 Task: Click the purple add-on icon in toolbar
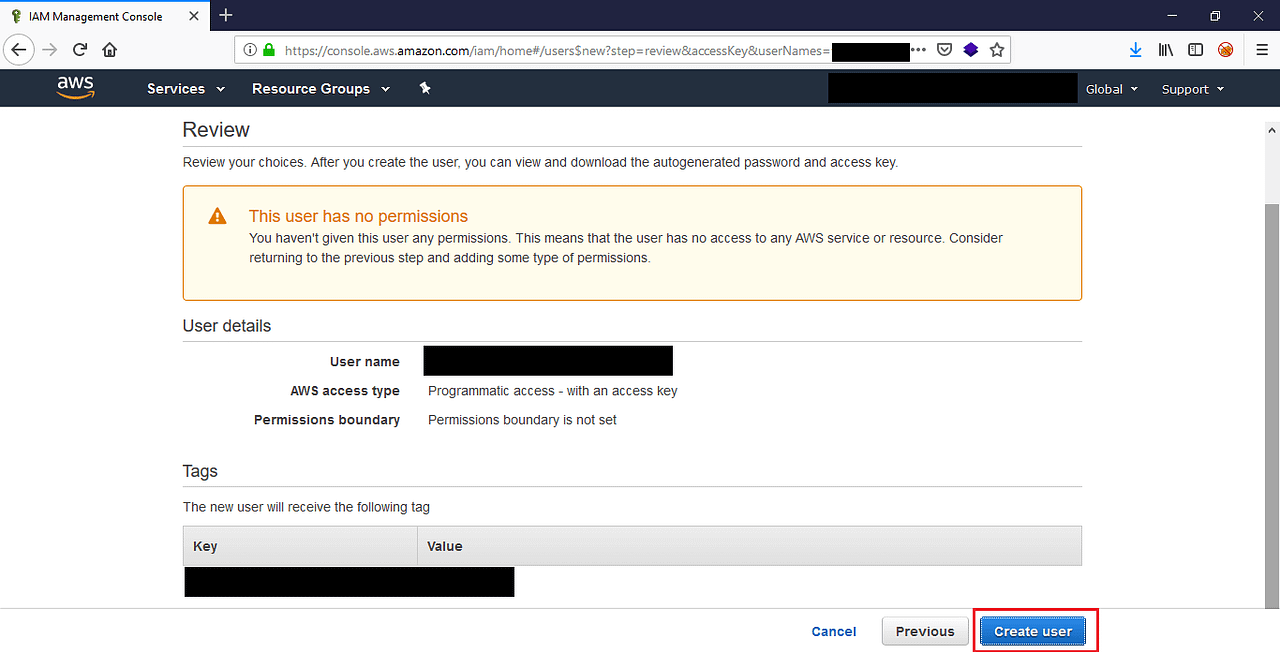(970, 49)
